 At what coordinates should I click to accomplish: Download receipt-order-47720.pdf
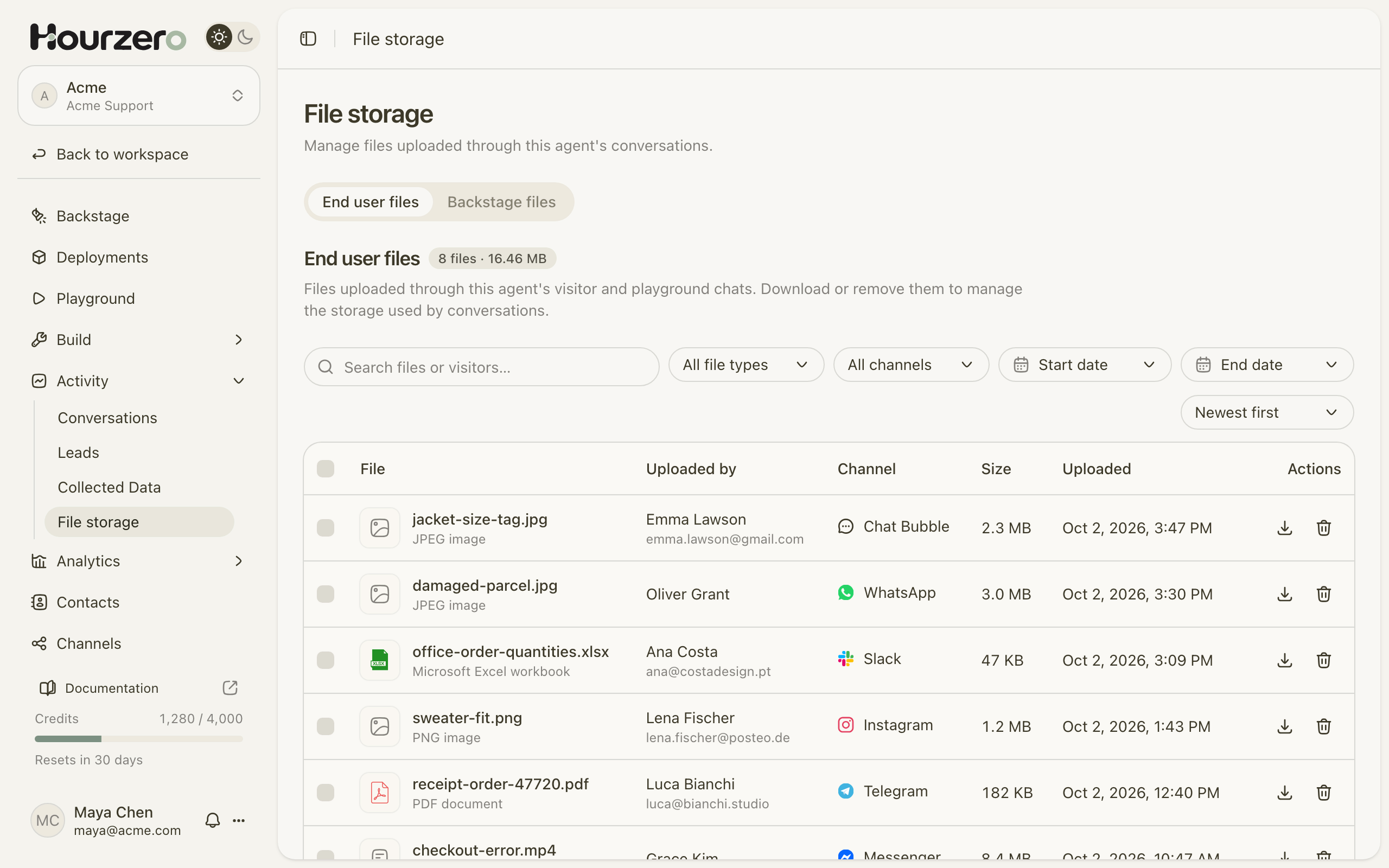pyautogui.click(x=1284, y=792)
